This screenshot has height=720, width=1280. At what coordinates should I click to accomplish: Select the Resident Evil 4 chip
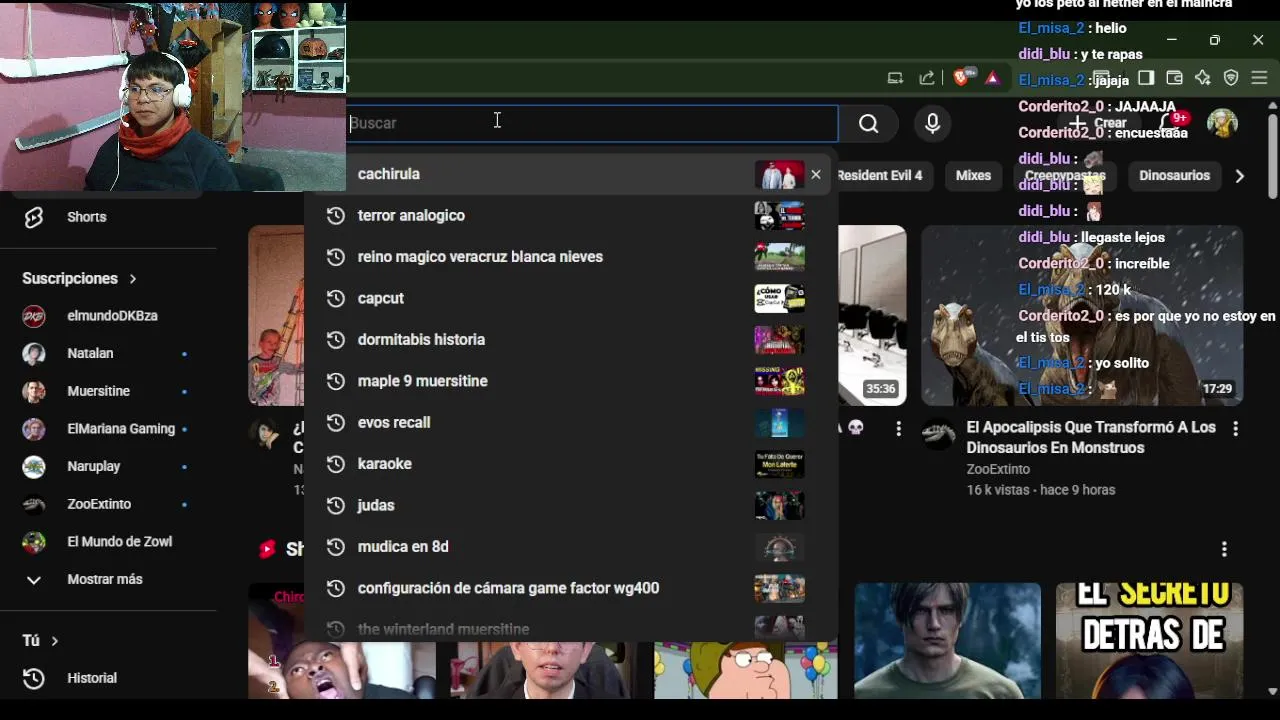point(879,175)
